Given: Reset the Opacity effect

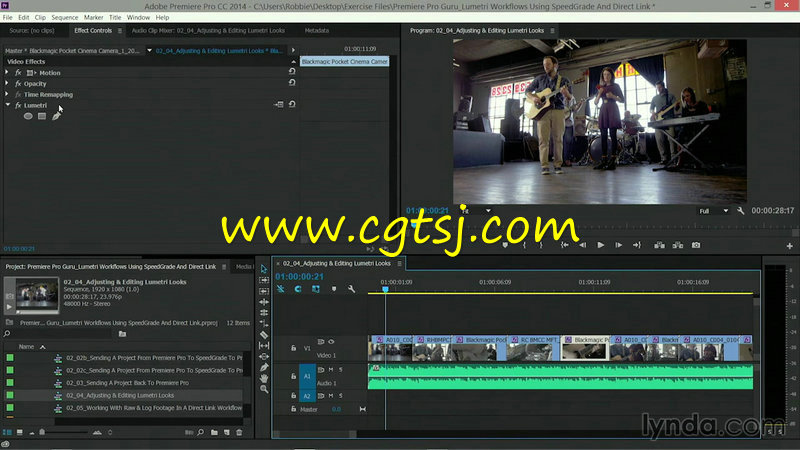Looking at the screenshot, I should click(292, 83).
